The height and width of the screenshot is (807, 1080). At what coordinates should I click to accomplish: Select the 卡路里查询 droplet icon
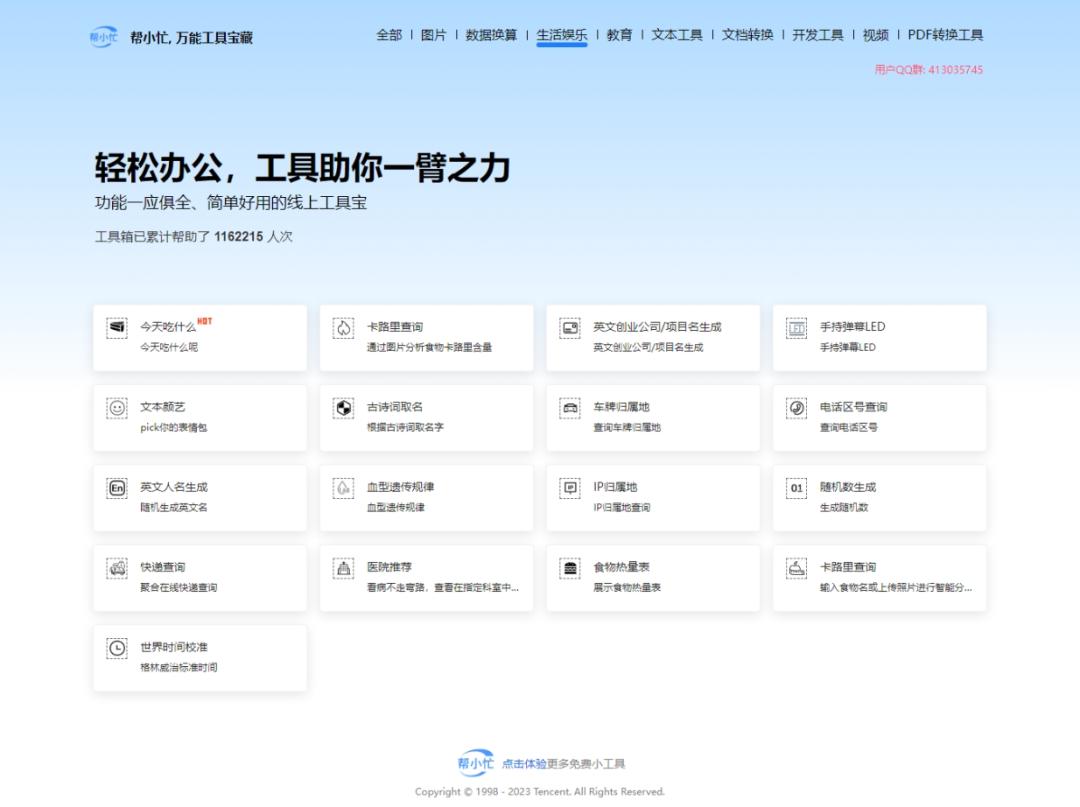pos(343,327)
